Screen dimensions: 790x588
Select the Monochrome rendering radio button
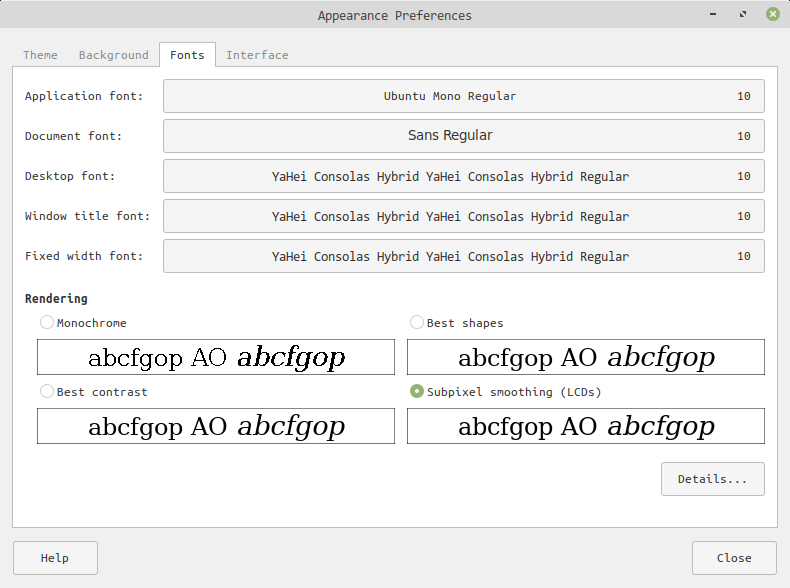[x=47, y=323]
